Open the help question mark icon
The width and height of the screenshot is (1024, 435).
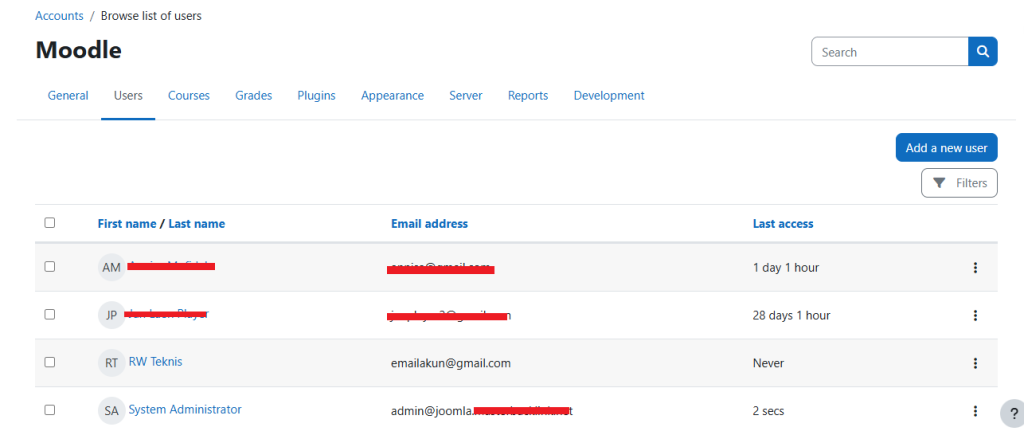coord(1014,413)
